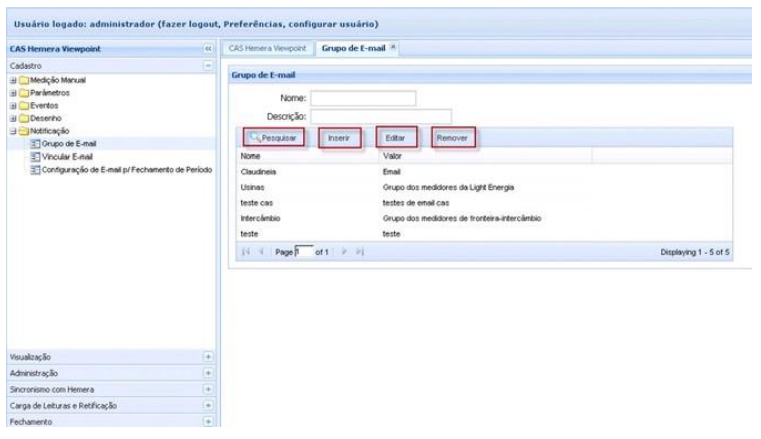Switch to the CAS Hemera Viewpoint tab
761x439 pixels.
267,48
